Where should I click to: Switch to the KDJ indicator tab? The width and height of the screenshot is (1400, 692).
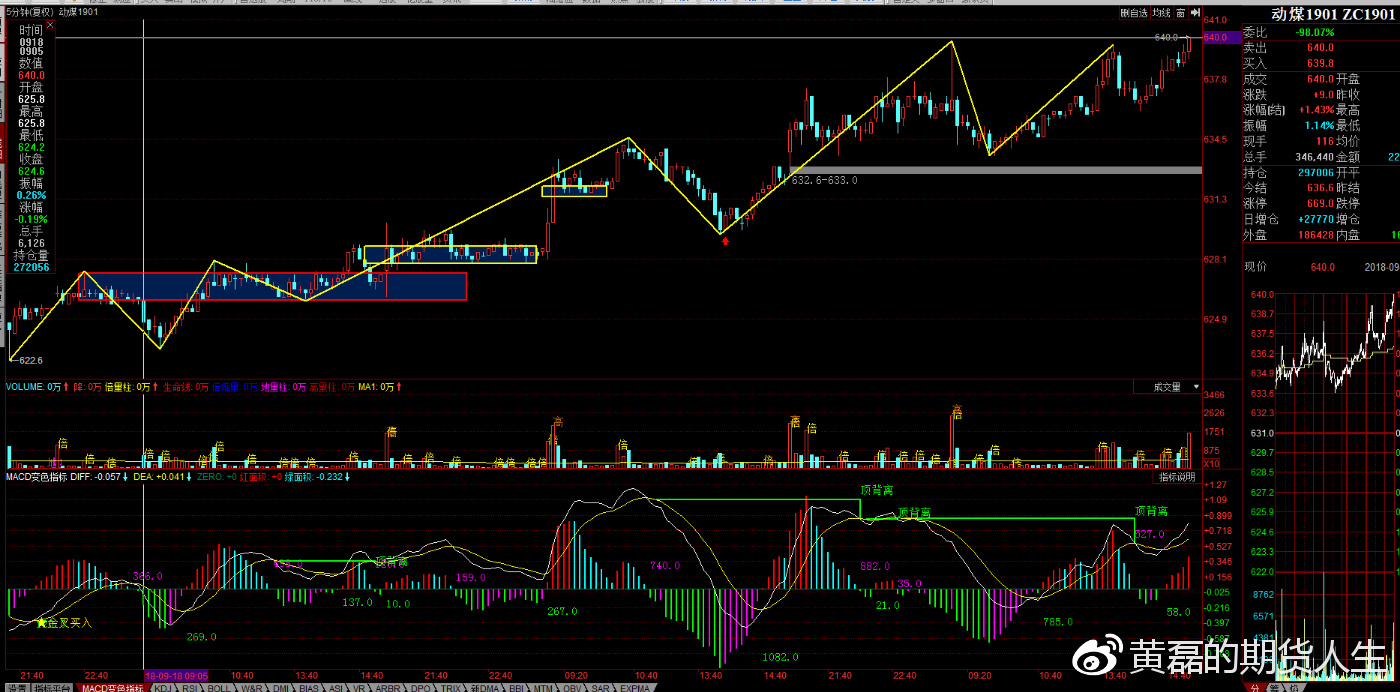click(160, 688)
